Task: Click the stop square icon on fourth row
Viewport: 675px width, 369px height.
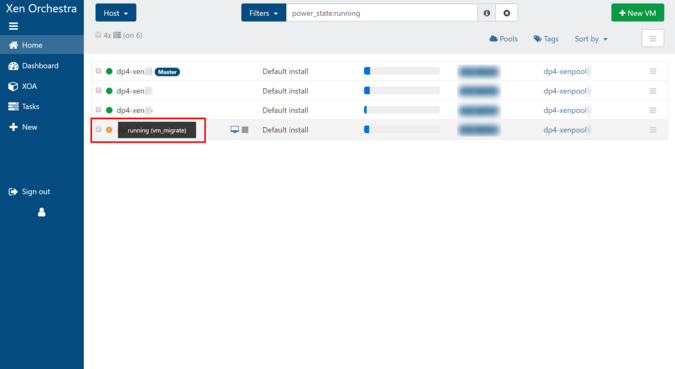Action: point(245,130)
